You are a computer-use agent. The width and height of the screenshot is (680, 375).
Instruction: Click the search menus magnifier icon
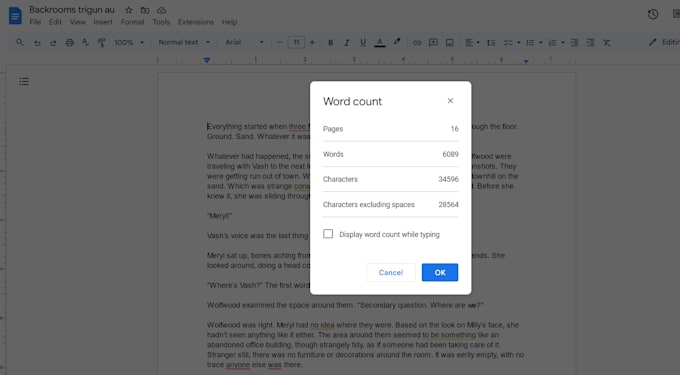[20, 42]
